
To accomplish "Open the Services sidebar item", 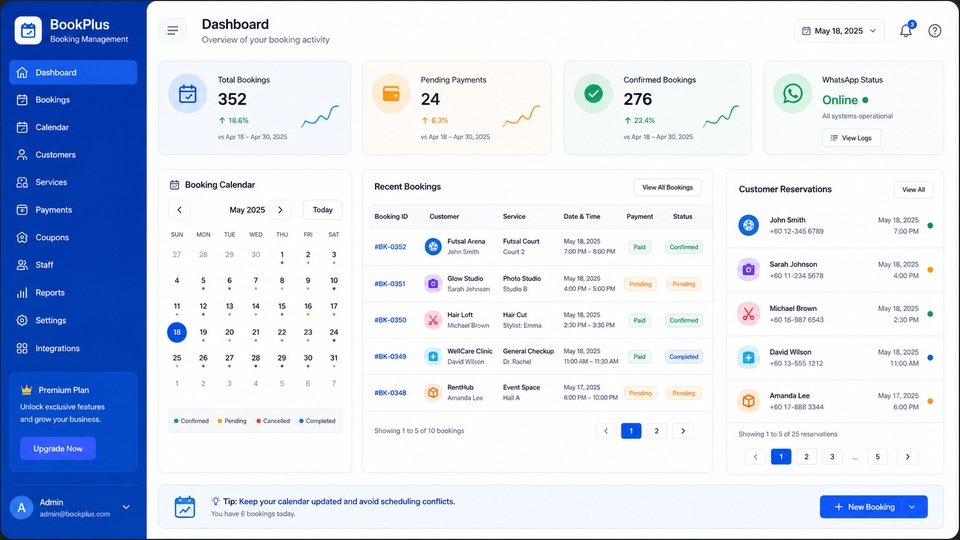I will (73, 182).
